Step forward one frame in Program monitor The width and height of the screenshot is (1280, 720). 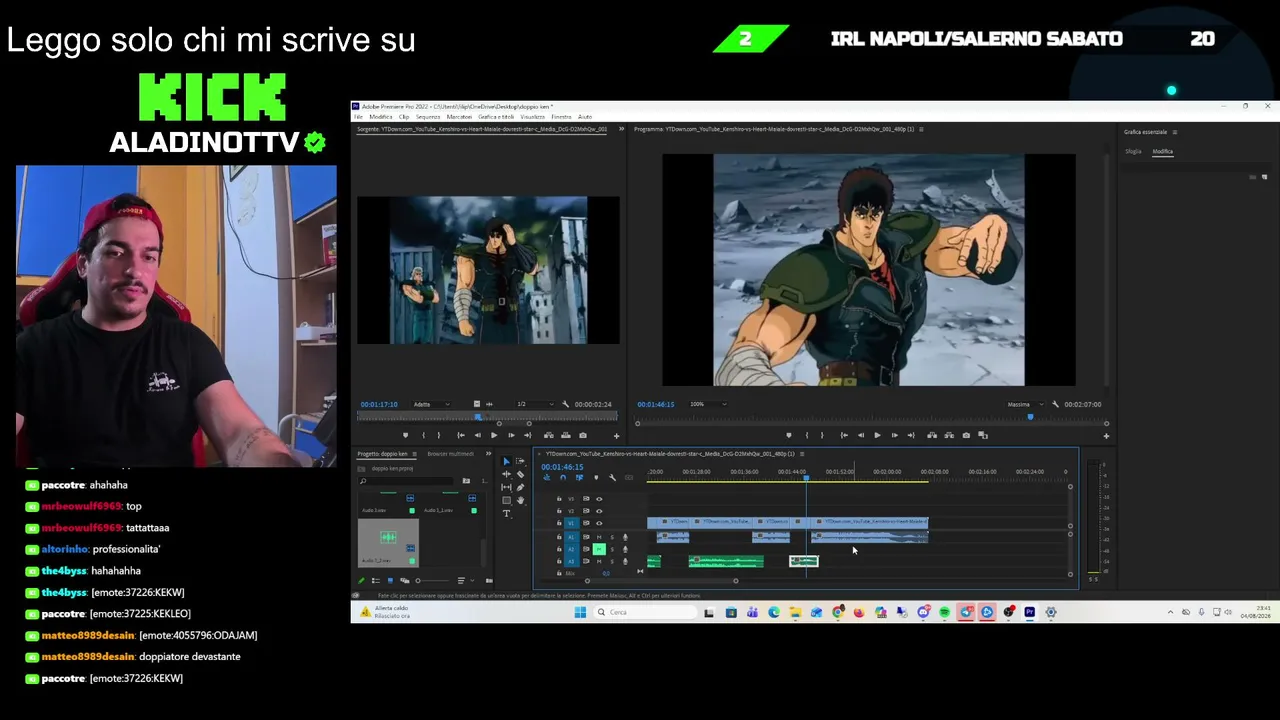(894, 435)
